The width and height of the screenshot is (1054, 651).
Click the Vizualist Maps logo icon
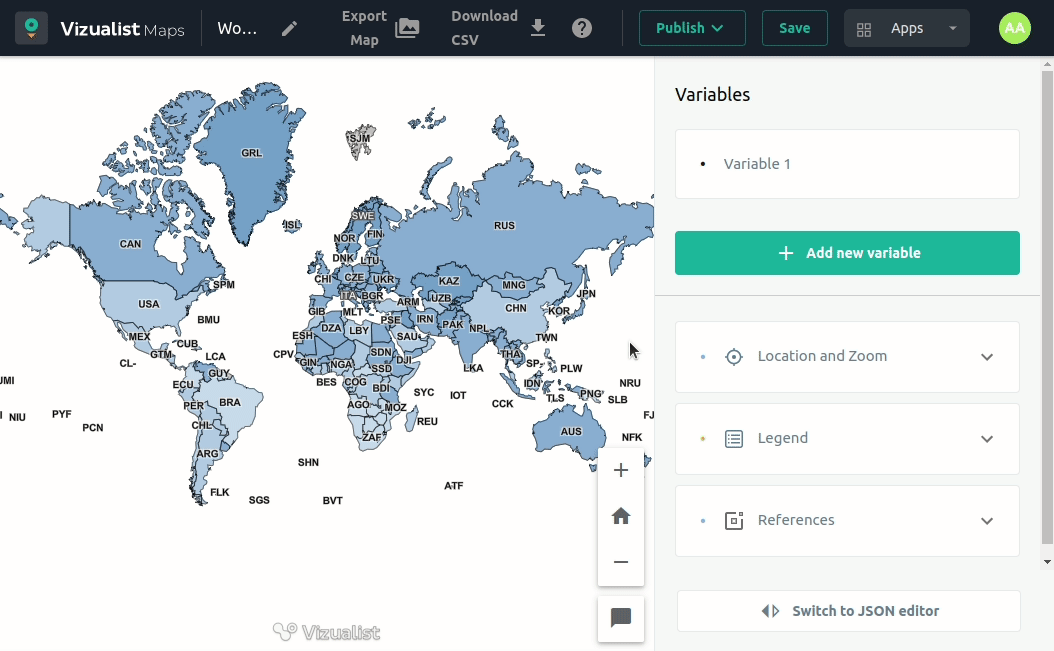(x=32, y=28)
